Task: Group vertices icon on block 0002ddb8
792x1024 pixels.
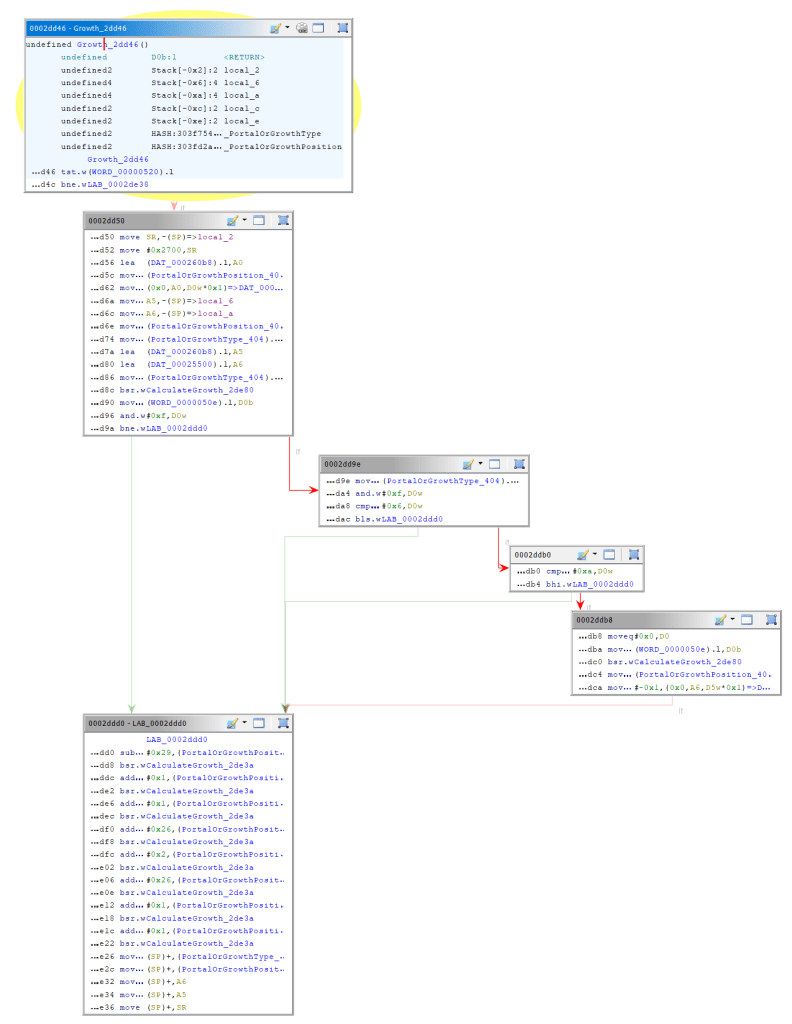Action: pos(771,620)
